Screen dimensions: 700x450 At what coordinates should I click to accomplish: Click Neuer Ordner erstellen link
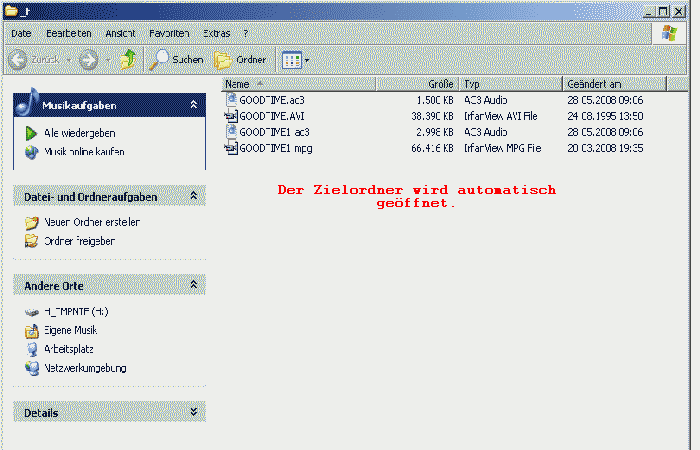(91, 222)
